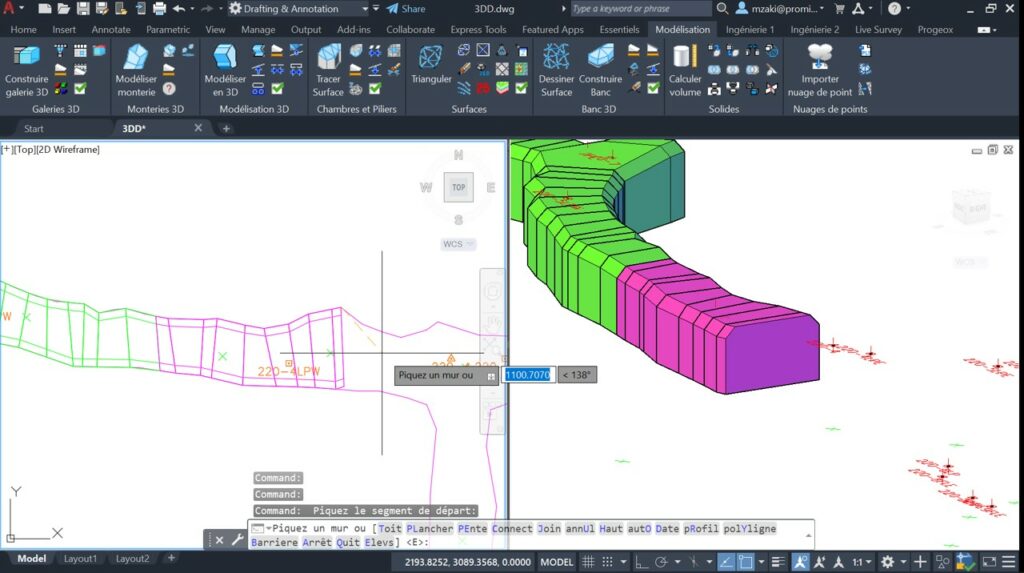Click the Share button
This screenshot has height=573, width=1024.
406,8
